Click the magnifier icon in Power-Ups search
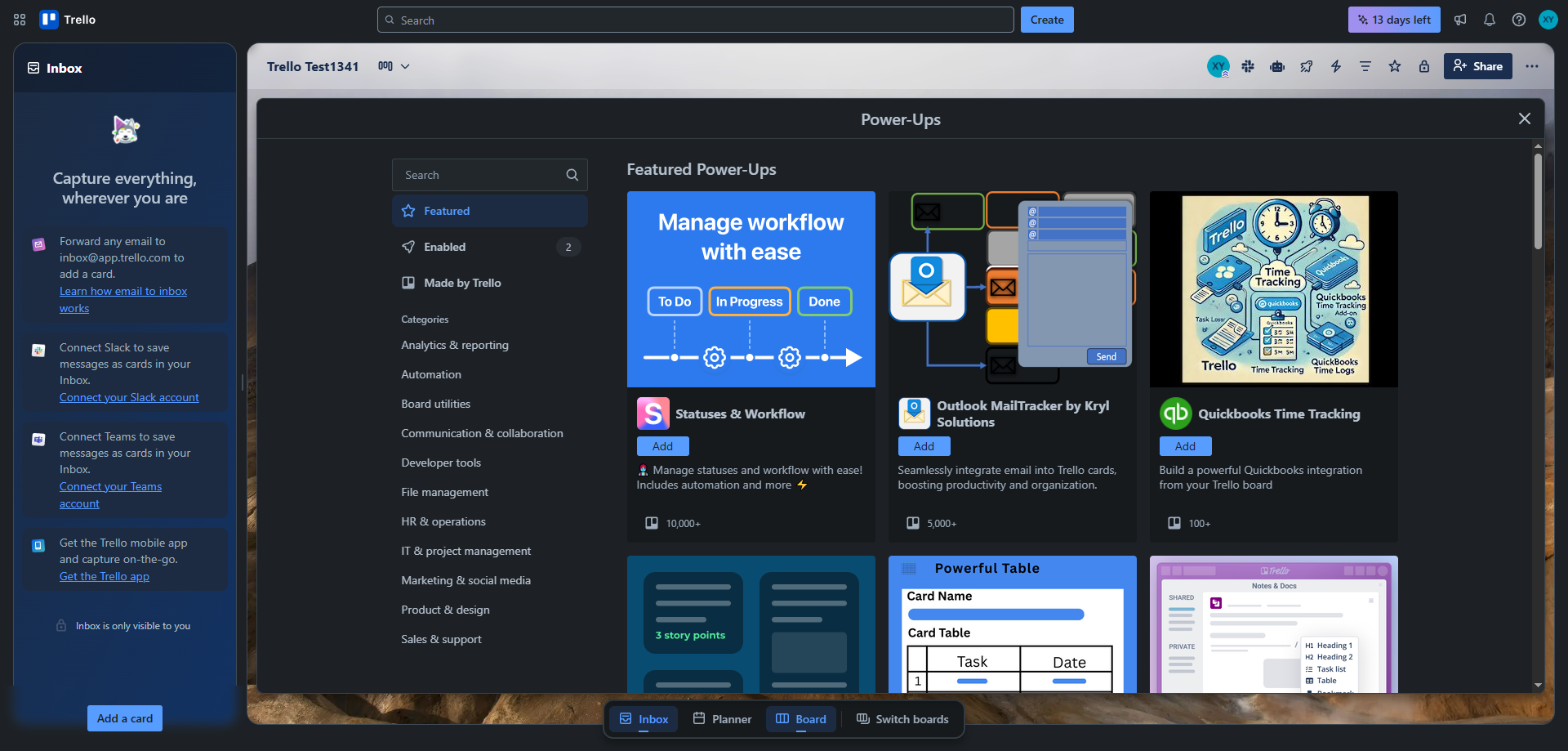1568x751 pixels. pos(572,175)
